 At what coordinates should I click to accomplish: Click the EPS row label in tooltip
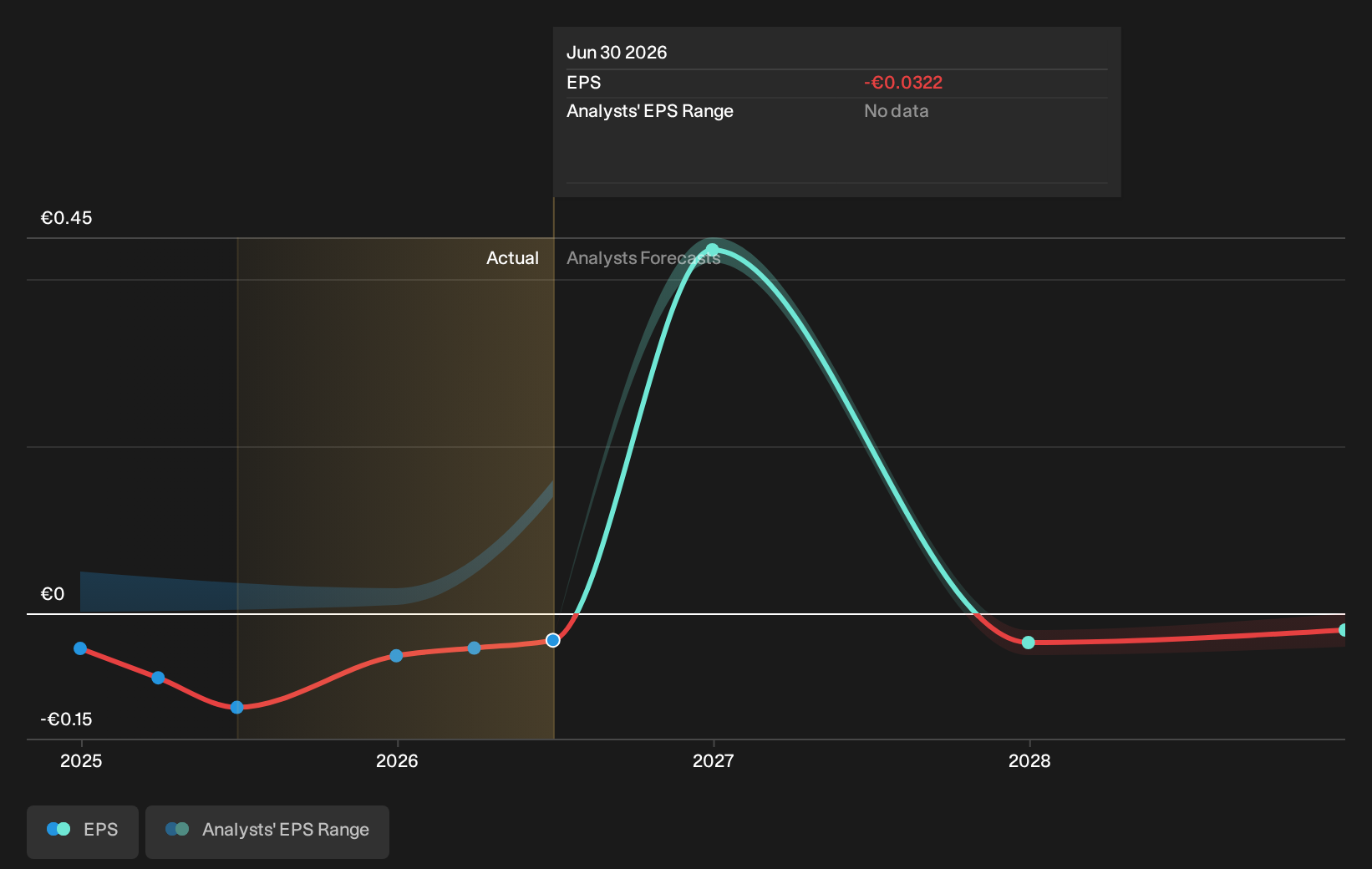point(583,83)
